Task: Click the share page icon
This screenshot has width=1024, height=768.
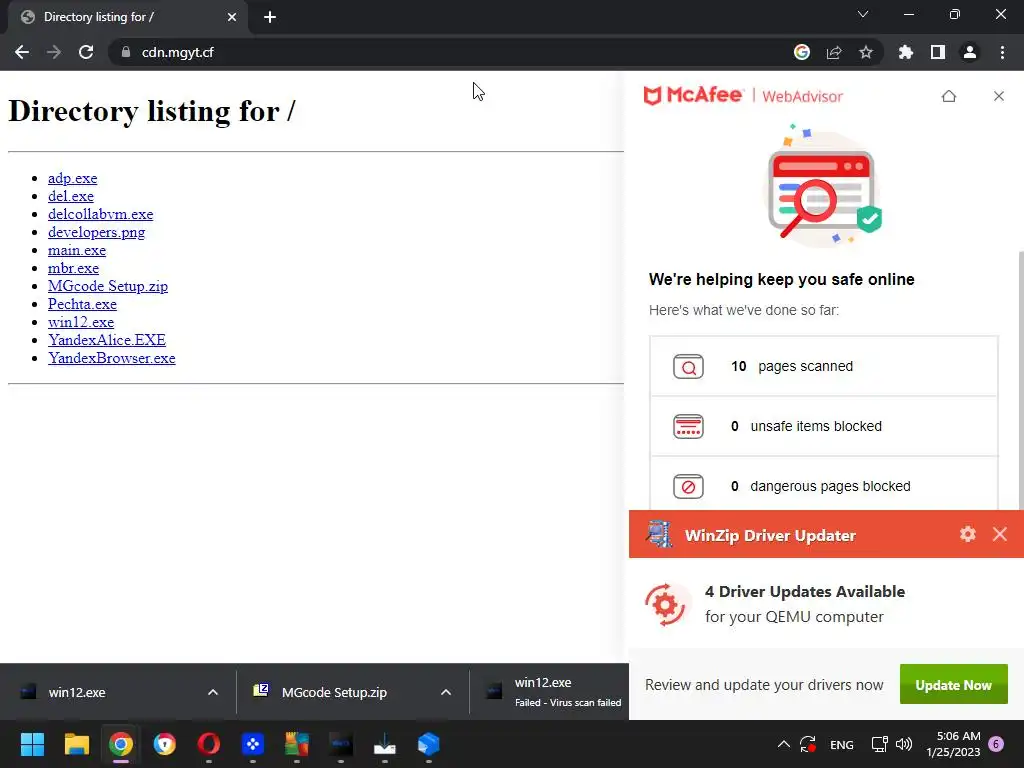Action: tap(834, 52)
